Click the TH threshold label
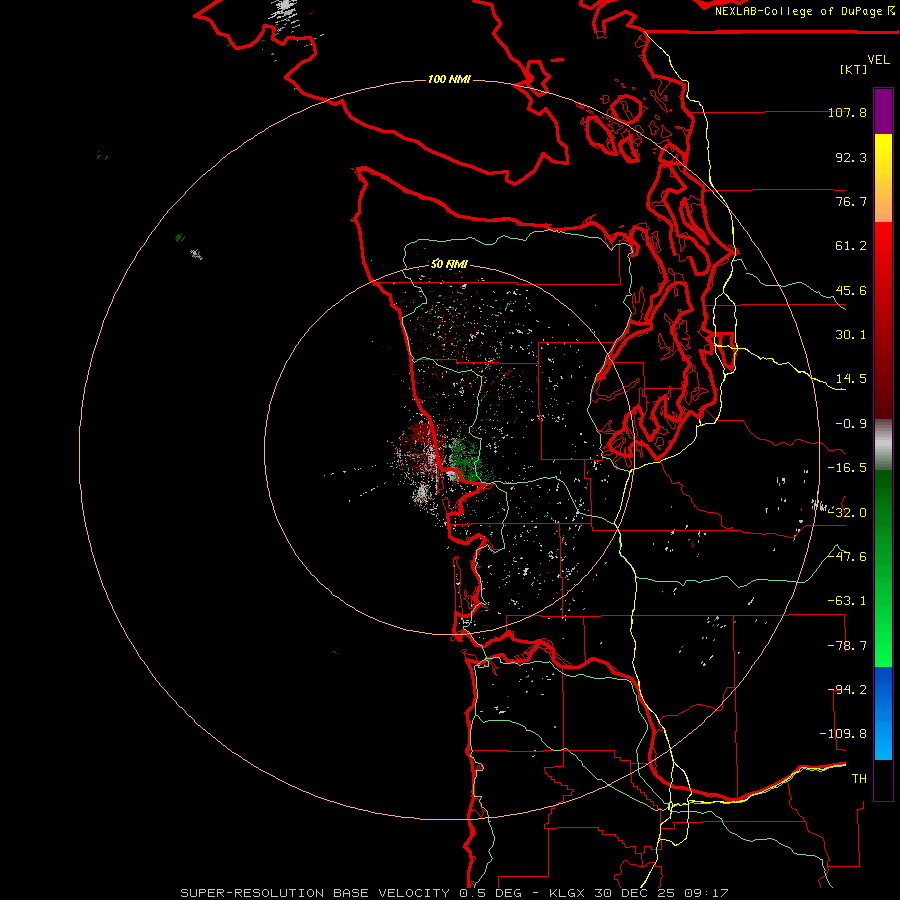 [x=859, y=779]
